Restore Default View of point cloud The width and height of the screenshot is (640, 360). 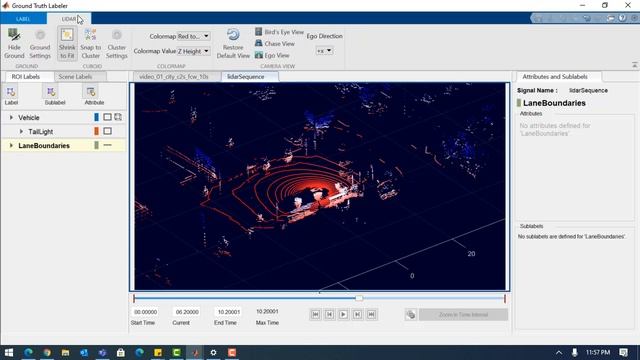tap(233, 43)
